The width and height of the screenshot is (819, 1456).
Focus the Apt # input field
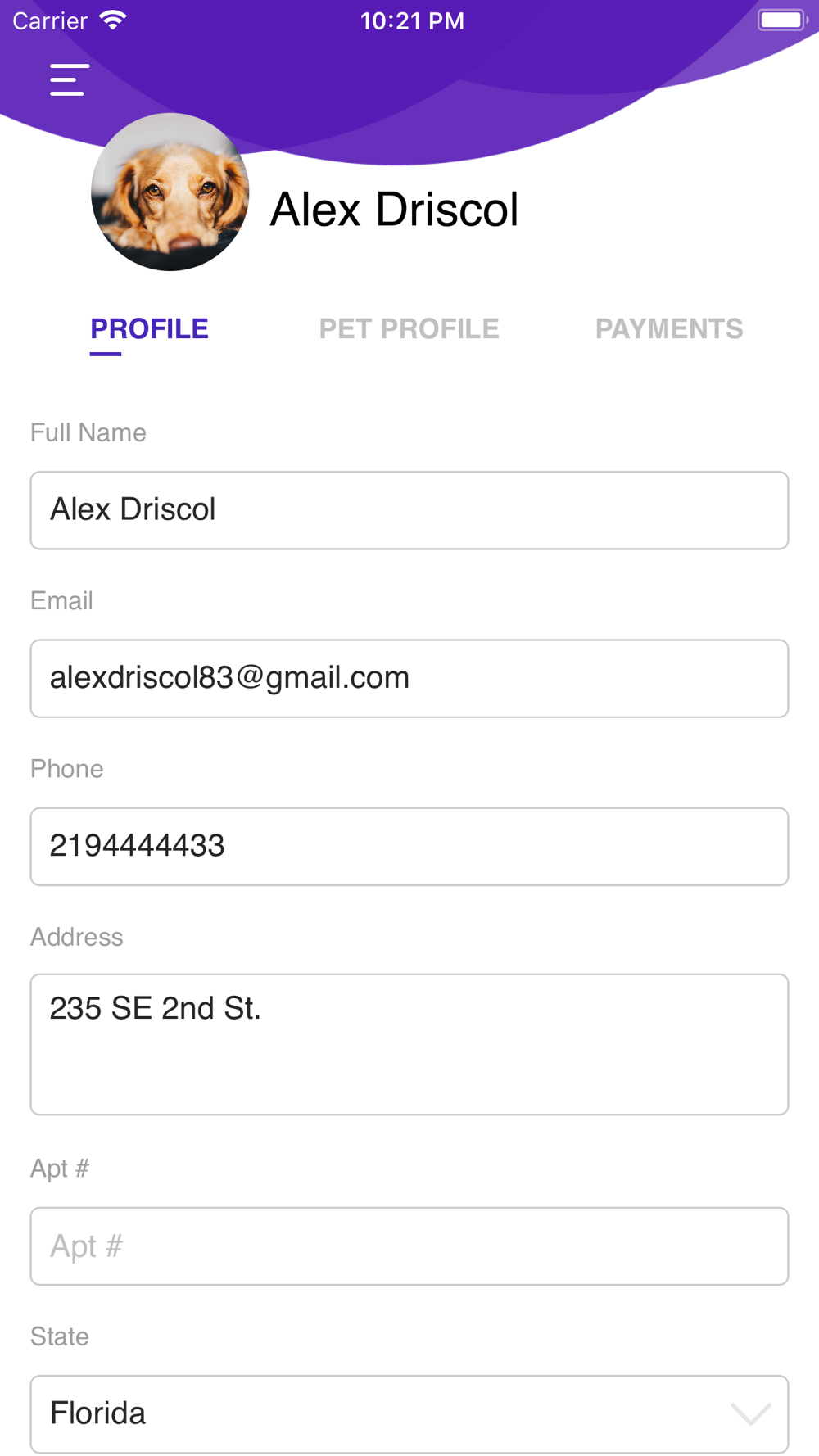[409, 1246]
